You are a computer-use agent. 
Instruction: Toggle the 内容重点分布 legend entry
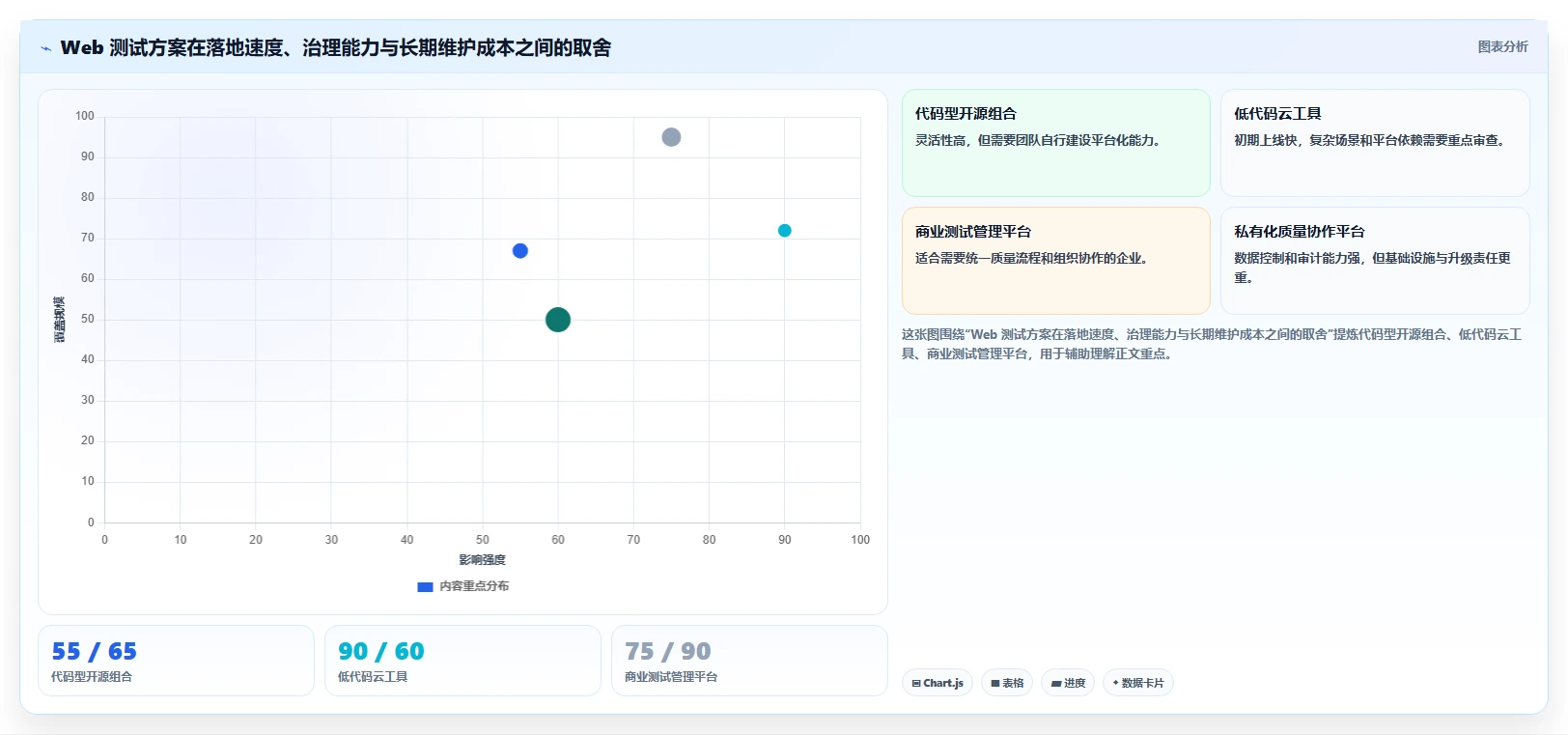[463, 586]
